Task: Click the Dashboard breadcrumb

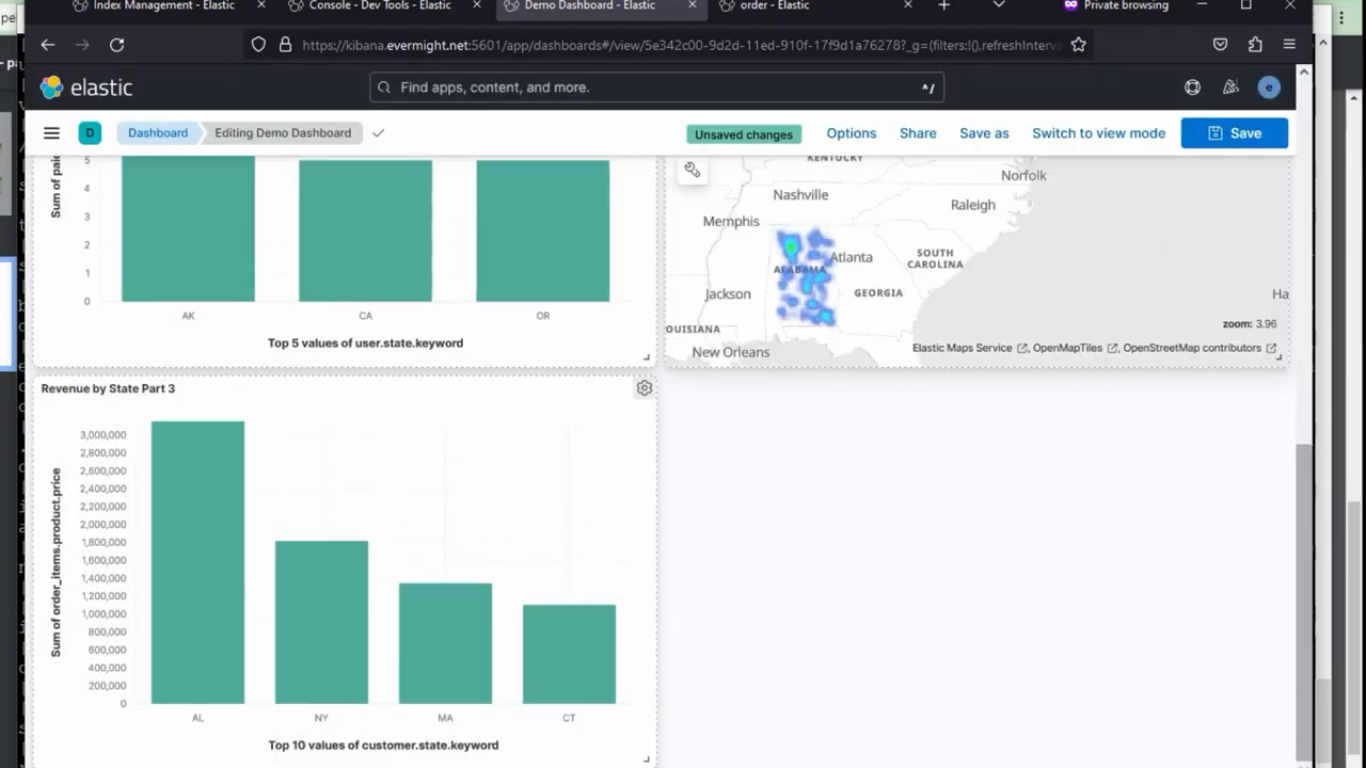Action: pyautogui.click(x=157, y=133)
